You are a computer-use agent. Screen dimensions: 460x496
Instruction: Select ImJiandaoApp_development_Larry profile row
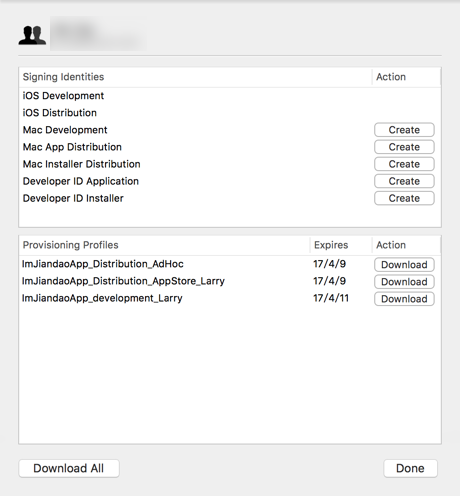click(x=230, y=298)
